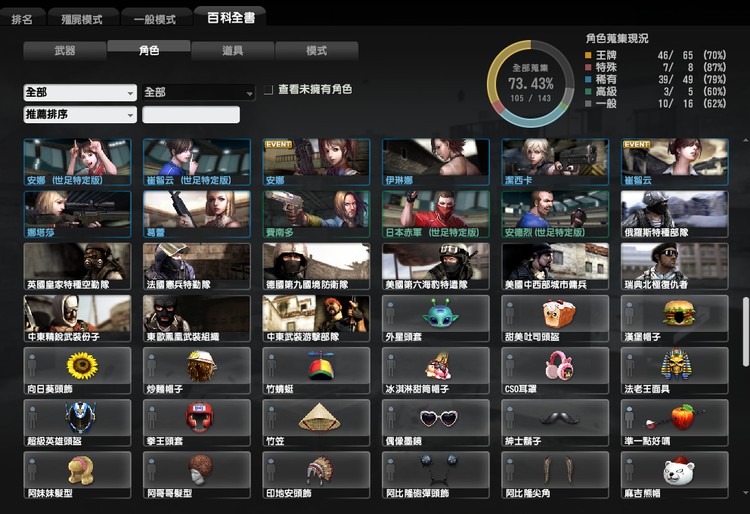This screenshot has width=750, height=514.
Task: Open character card 俄羅斯特種部隊
Action: [674, 214]
